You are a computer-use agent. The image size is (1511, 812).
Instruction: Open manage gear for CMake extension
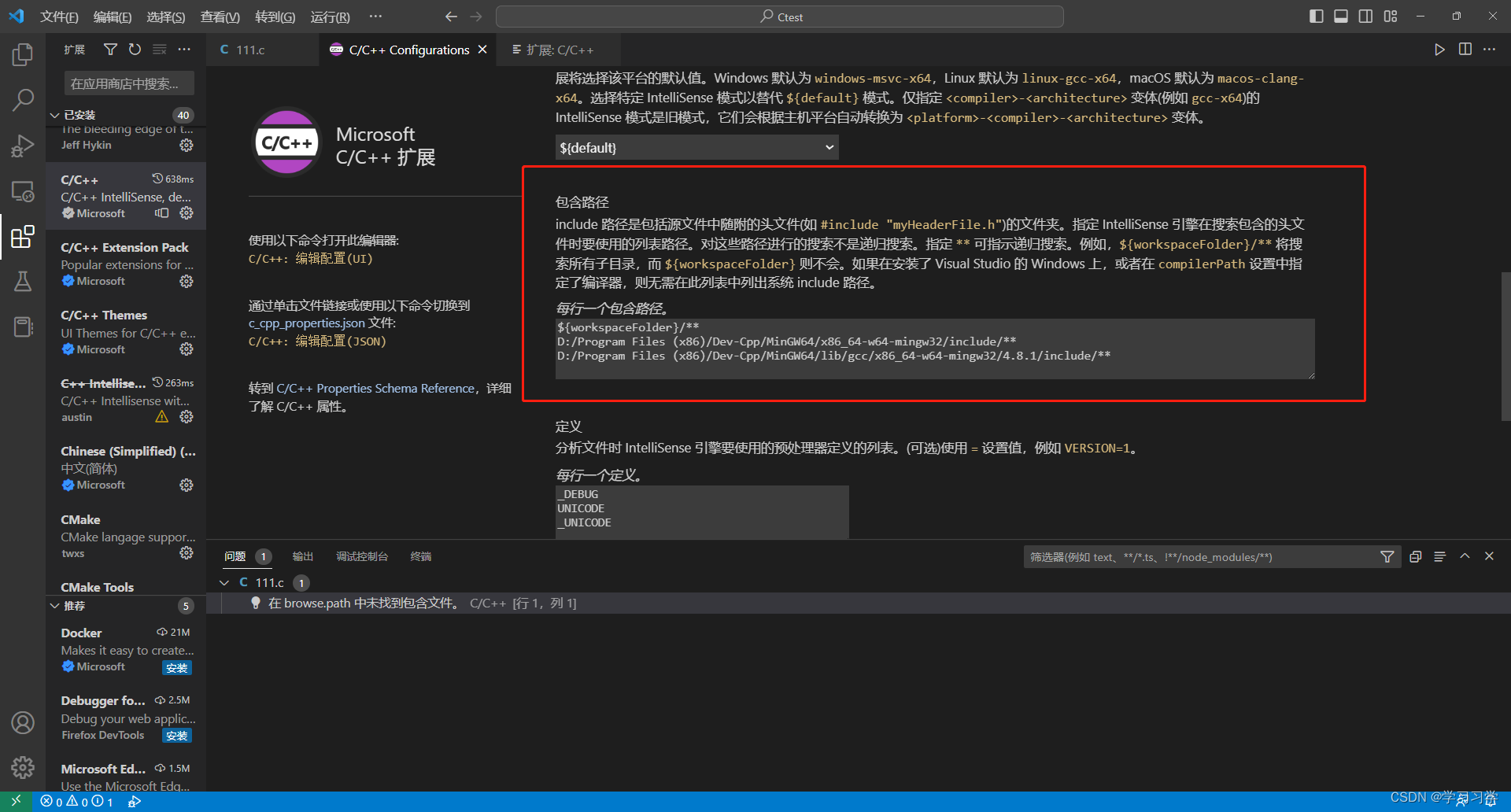(187, 553)
